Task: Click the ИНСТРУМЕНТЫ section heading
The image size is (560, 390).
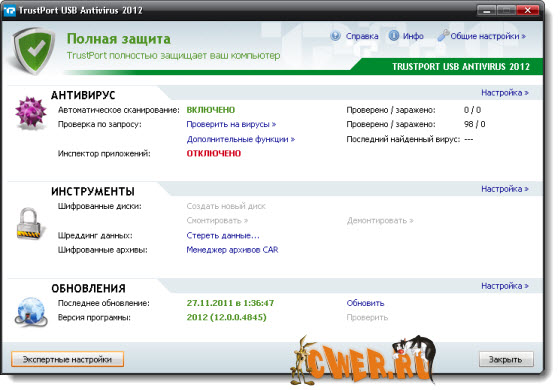Action: click(92, 191)
